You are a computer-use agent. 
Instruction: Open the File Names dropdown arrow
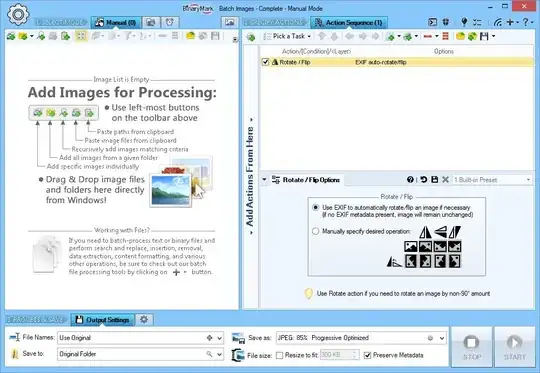pos(219,338)
